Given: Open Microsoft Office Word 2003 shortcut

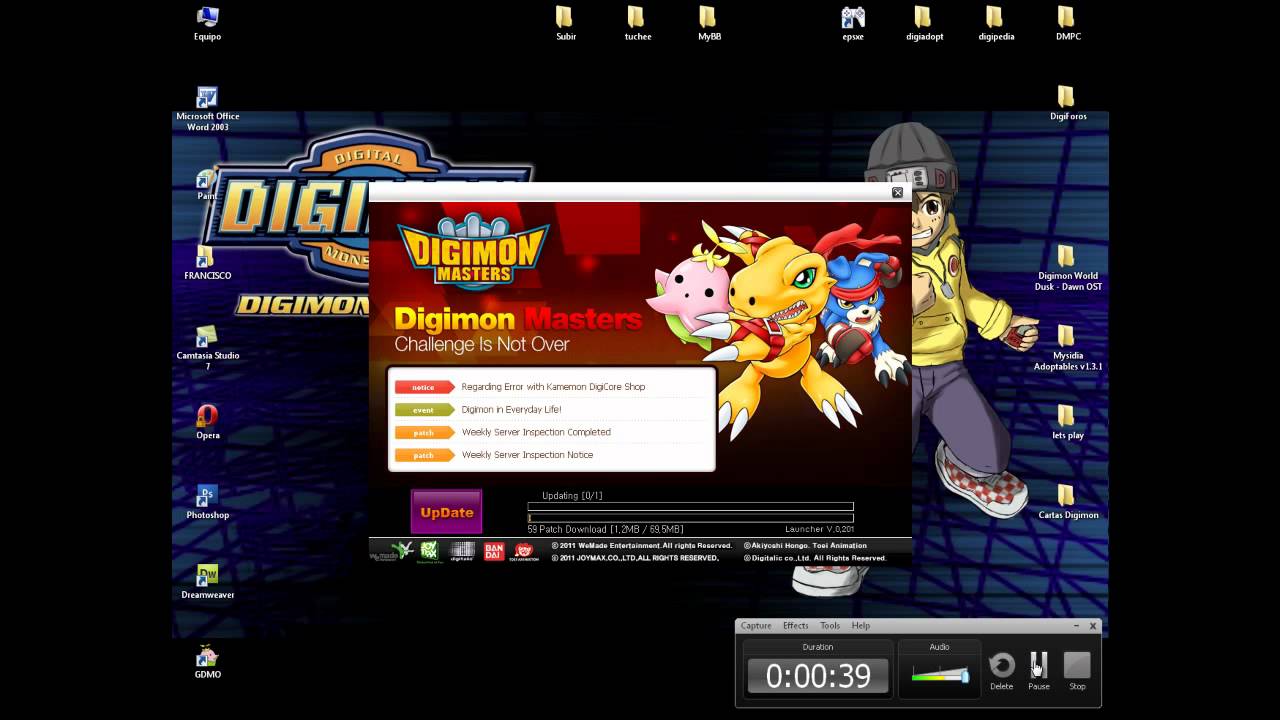Looking at the screenshot, I should coord(207,109).
